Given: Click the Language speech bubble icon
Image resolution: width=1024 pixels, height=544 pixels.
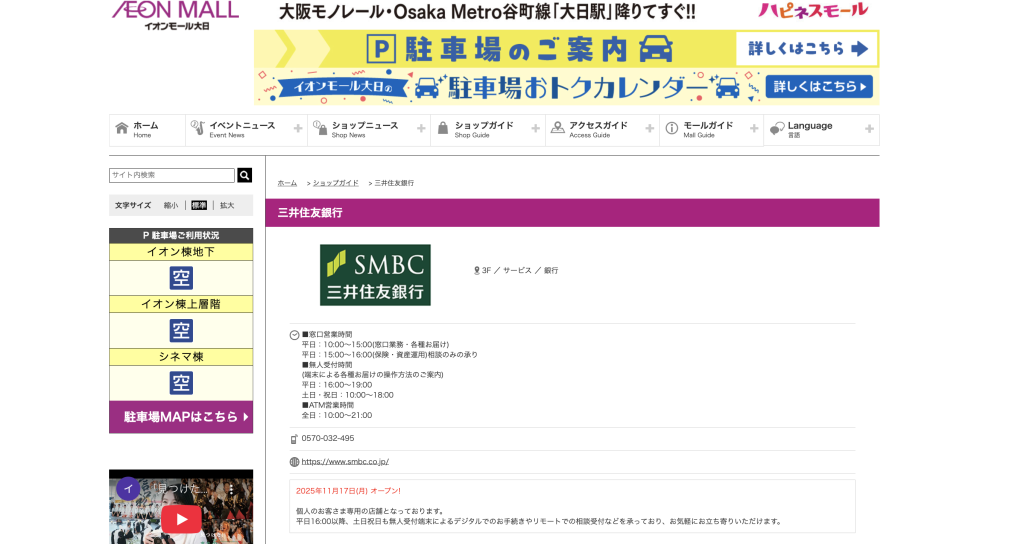Looking at the screenshot, I should click(x=776, y=130).
